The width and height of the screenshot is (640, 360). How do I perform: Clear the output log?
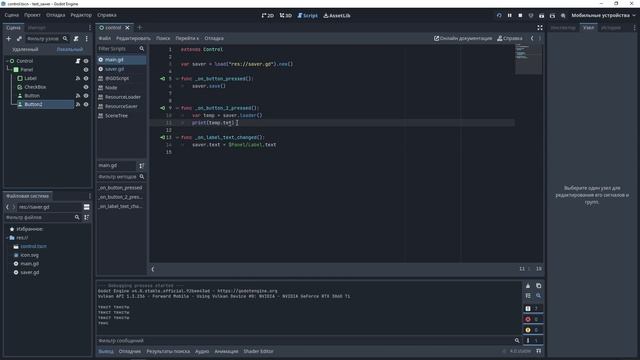click(x=528, y=286)
